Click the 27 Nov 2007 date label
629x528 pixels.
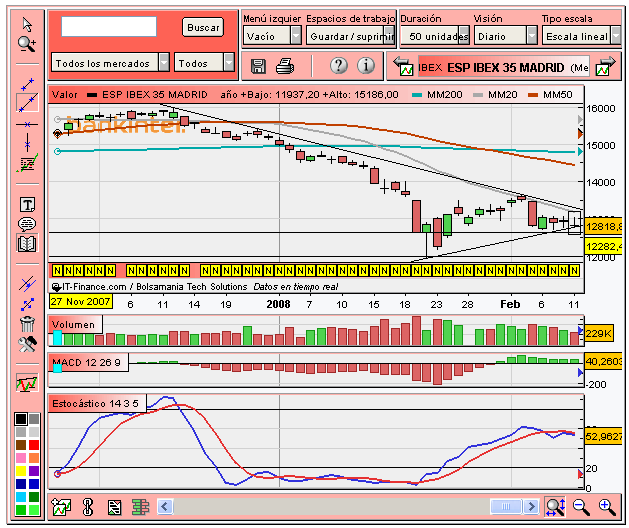click(x=81, y=301)
